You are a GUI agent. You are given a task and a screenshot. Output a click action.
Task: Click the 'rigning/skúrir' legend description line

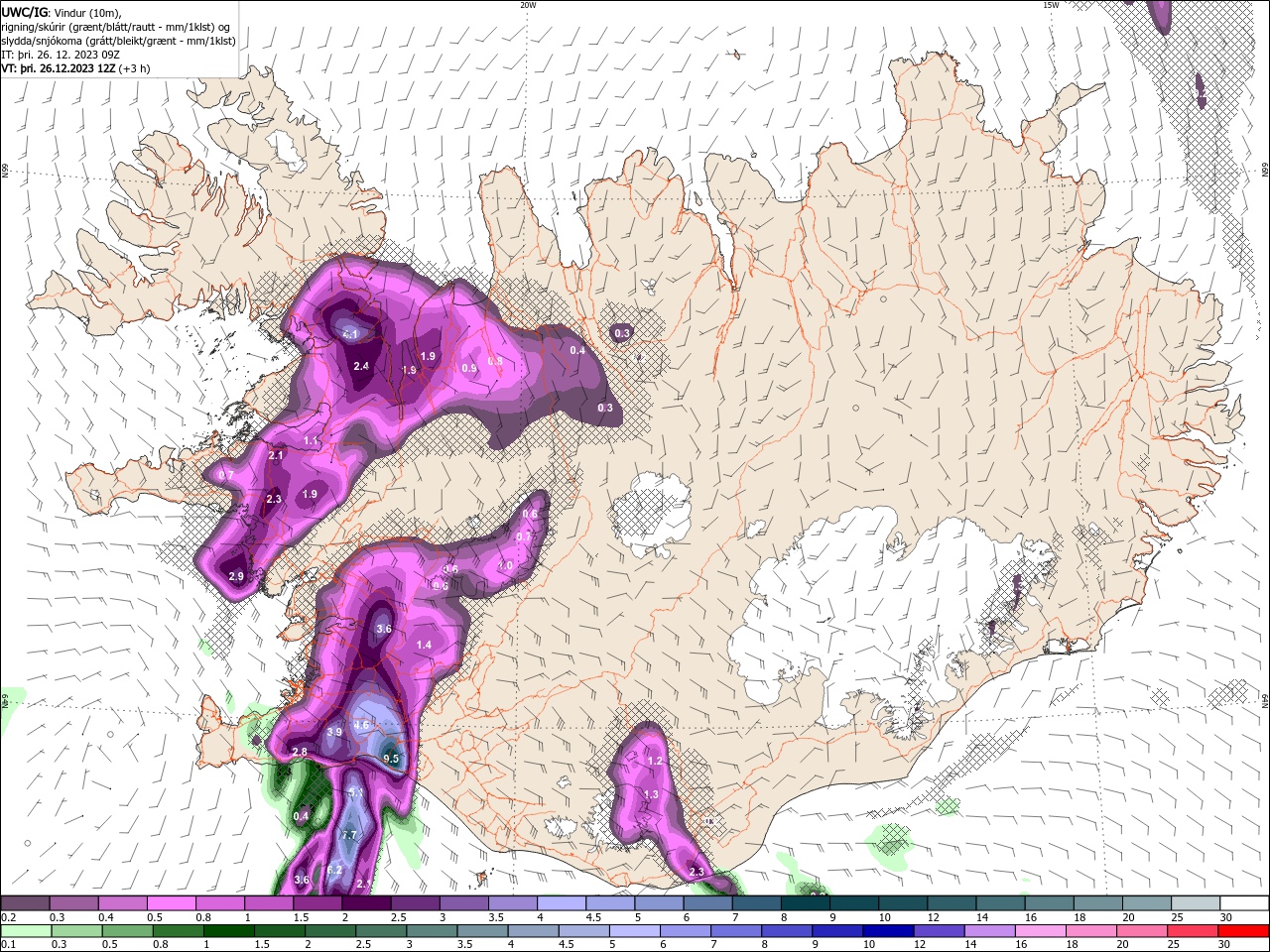[115, 27]
